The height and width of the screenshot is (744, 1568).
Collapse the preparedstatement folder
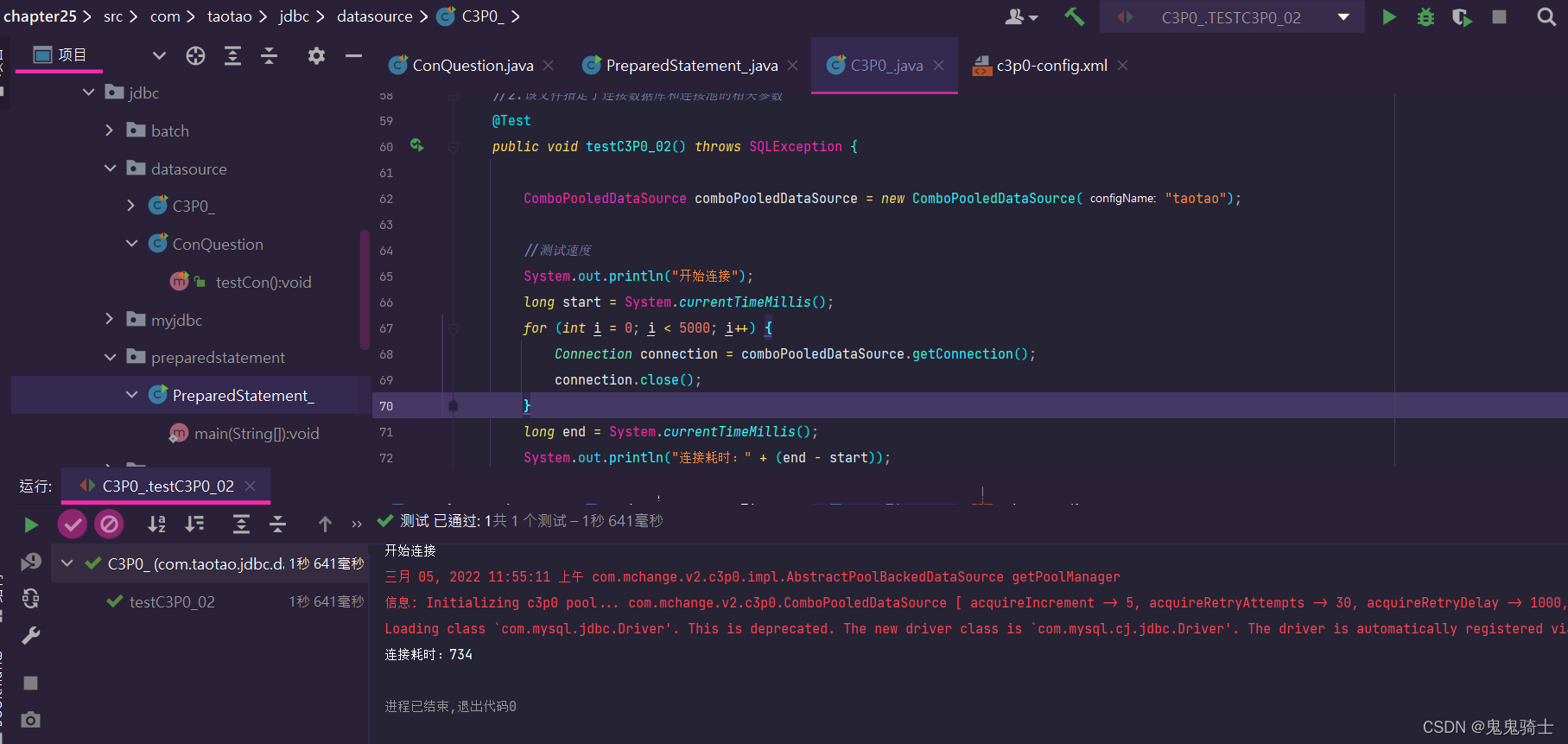110,357
